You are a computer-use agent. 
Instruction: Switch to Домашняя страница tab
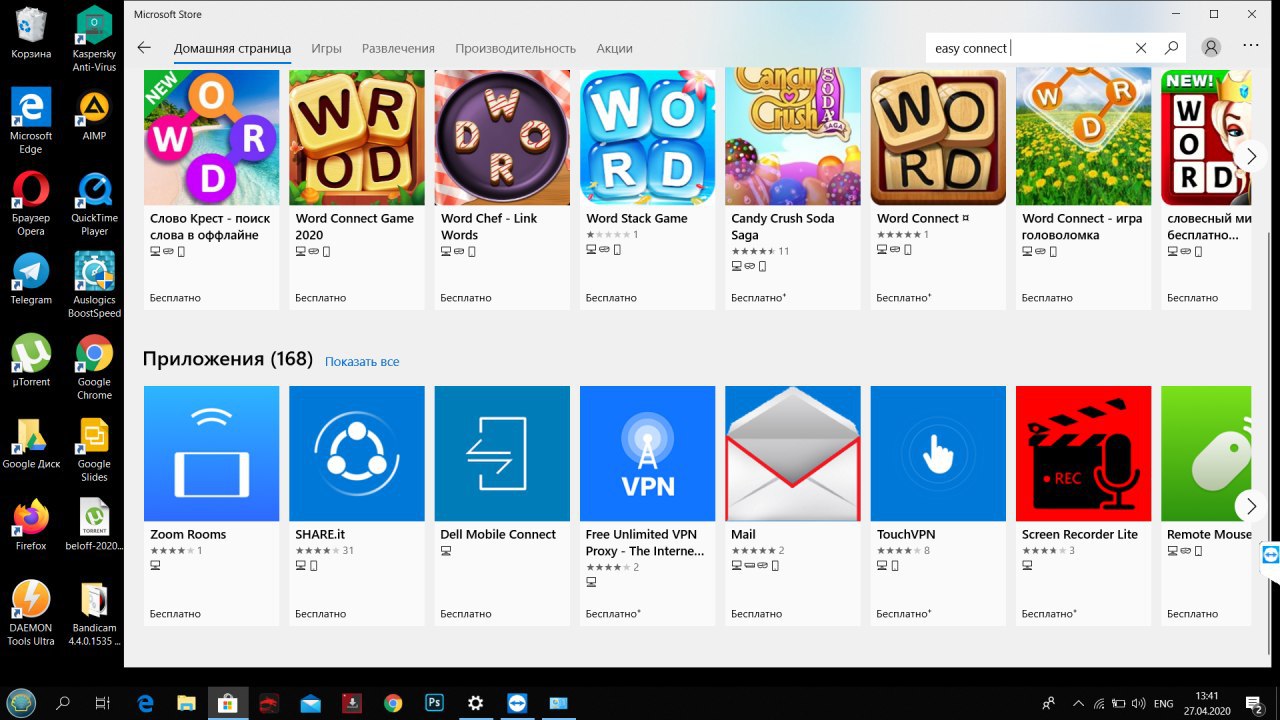point(232,48)
